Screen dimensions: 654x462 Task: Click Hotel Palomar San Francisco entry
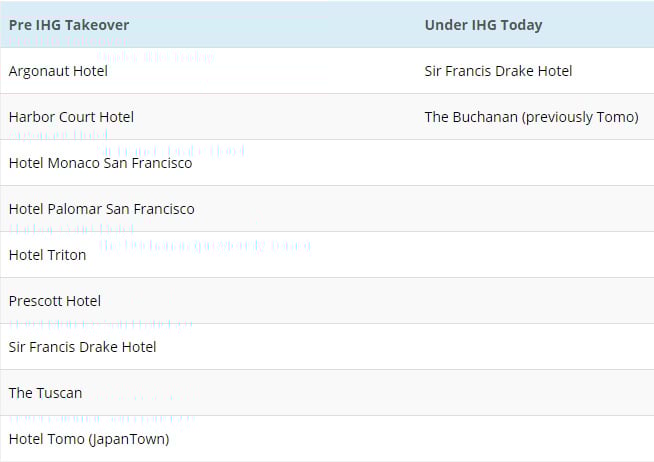[x=101, y=209]
